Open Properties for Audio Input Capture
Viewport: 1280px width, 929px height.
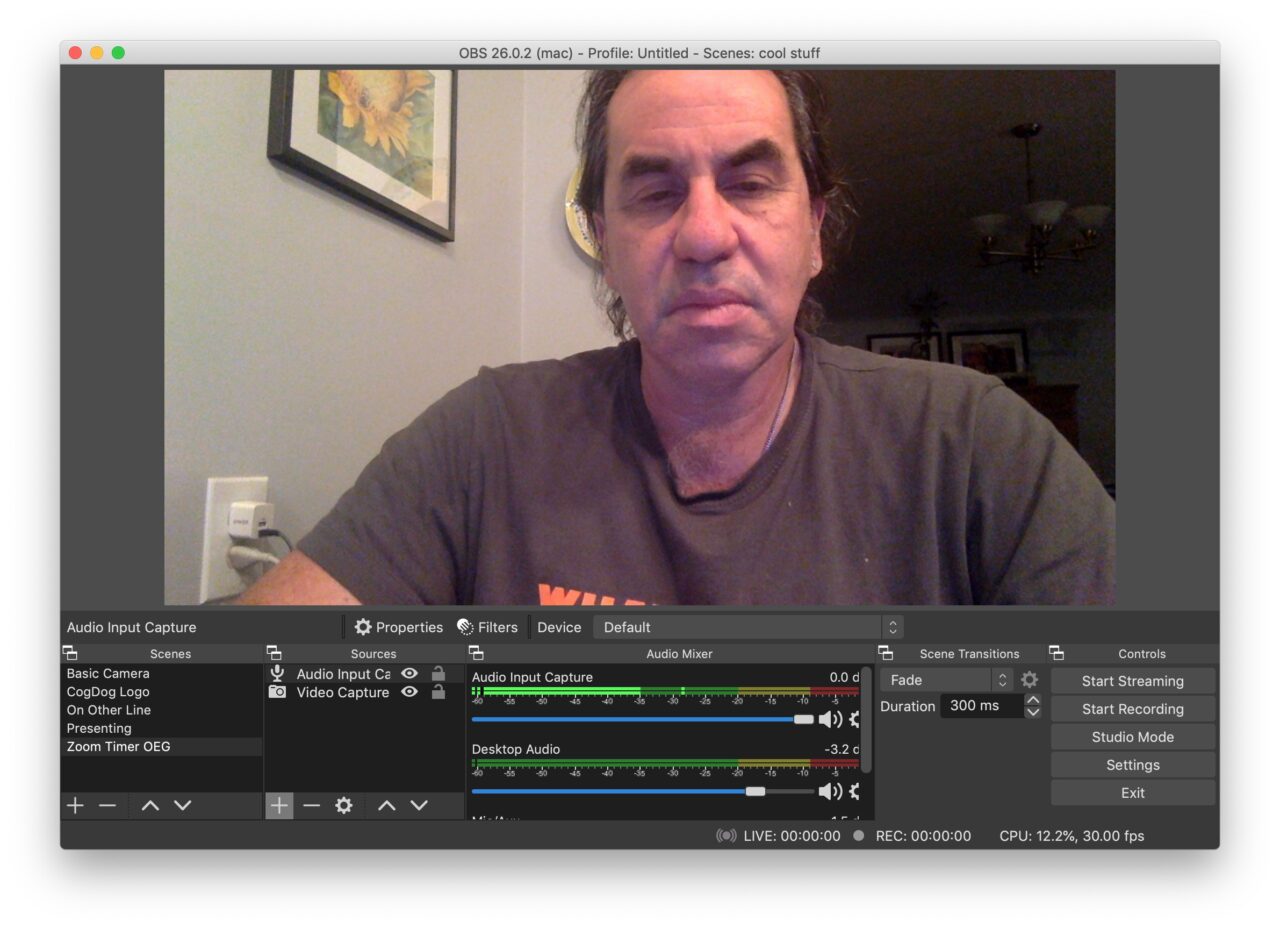[398, 627]
